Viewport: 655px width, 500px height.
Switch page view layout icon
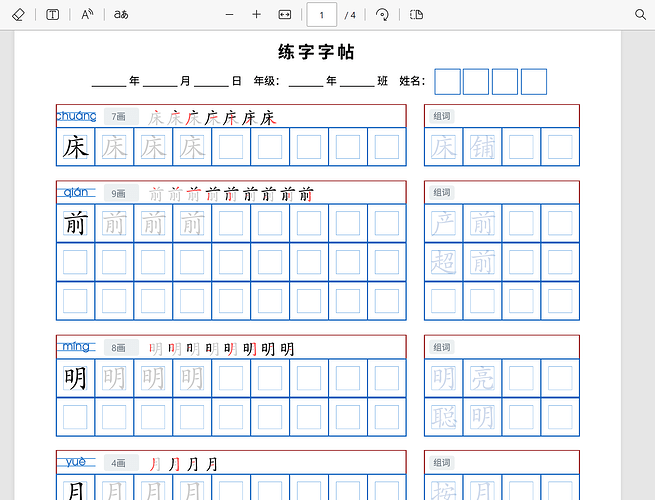click(x=416, y=15)
